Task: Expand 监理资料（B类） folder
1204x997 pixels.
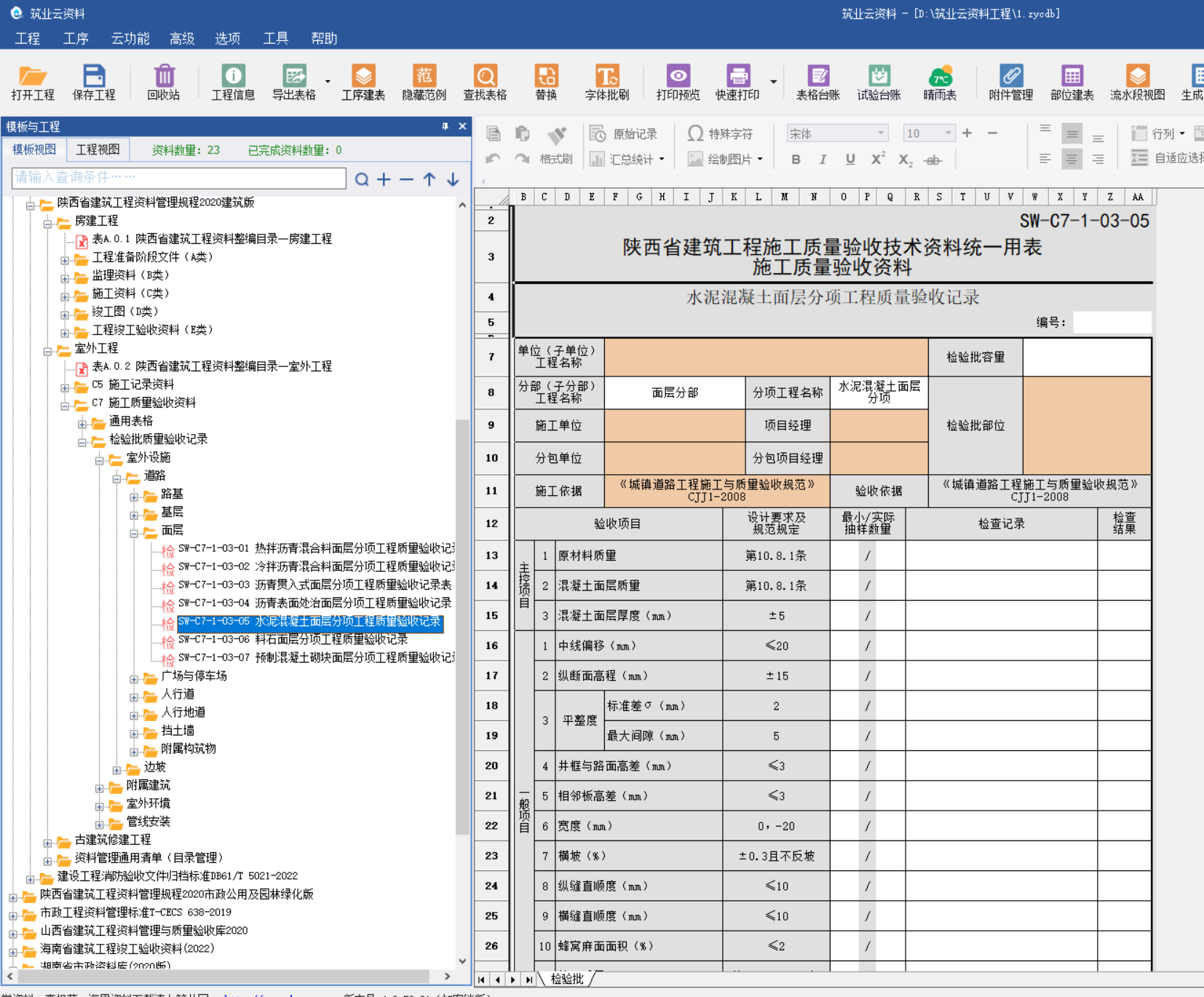Action: [65, 277]
